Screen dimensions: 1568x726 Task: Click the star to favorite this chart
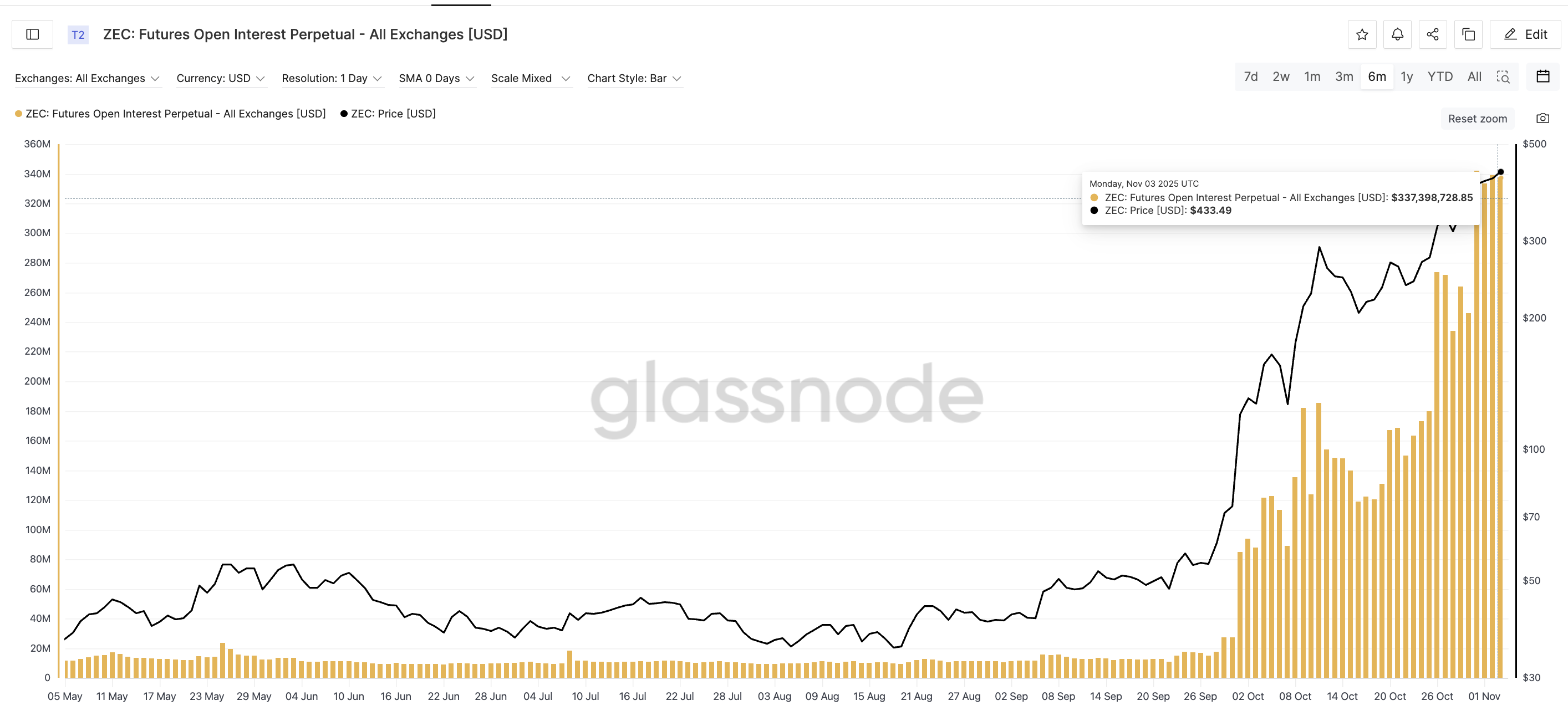coord(1362,34)
